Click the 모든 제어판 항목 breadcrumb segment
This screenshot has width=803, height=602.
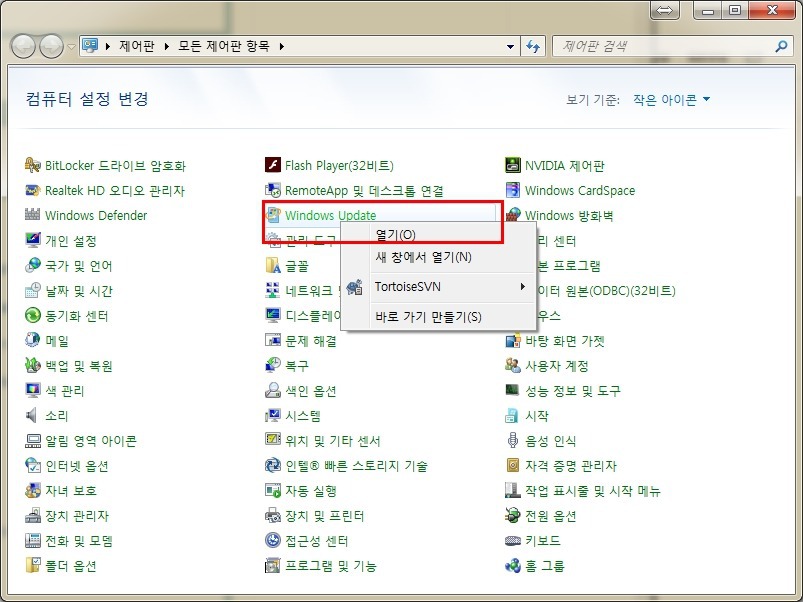pos(224,46)
